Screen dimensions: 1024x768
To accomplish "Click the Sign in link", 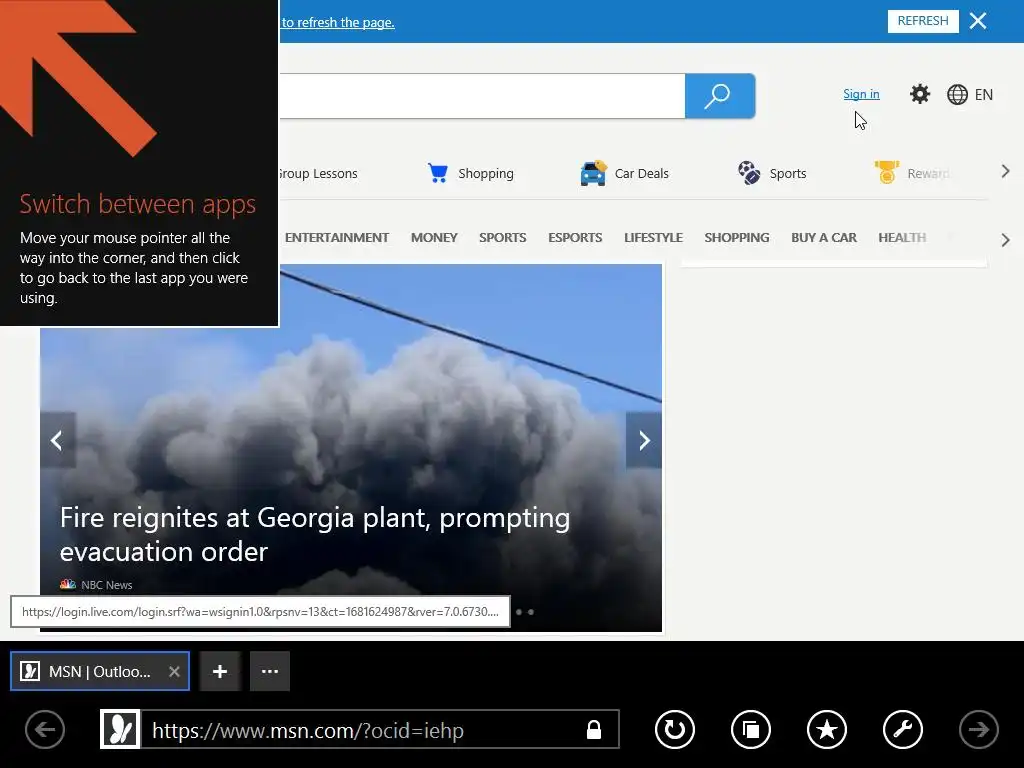I will [x=861, y=94].
